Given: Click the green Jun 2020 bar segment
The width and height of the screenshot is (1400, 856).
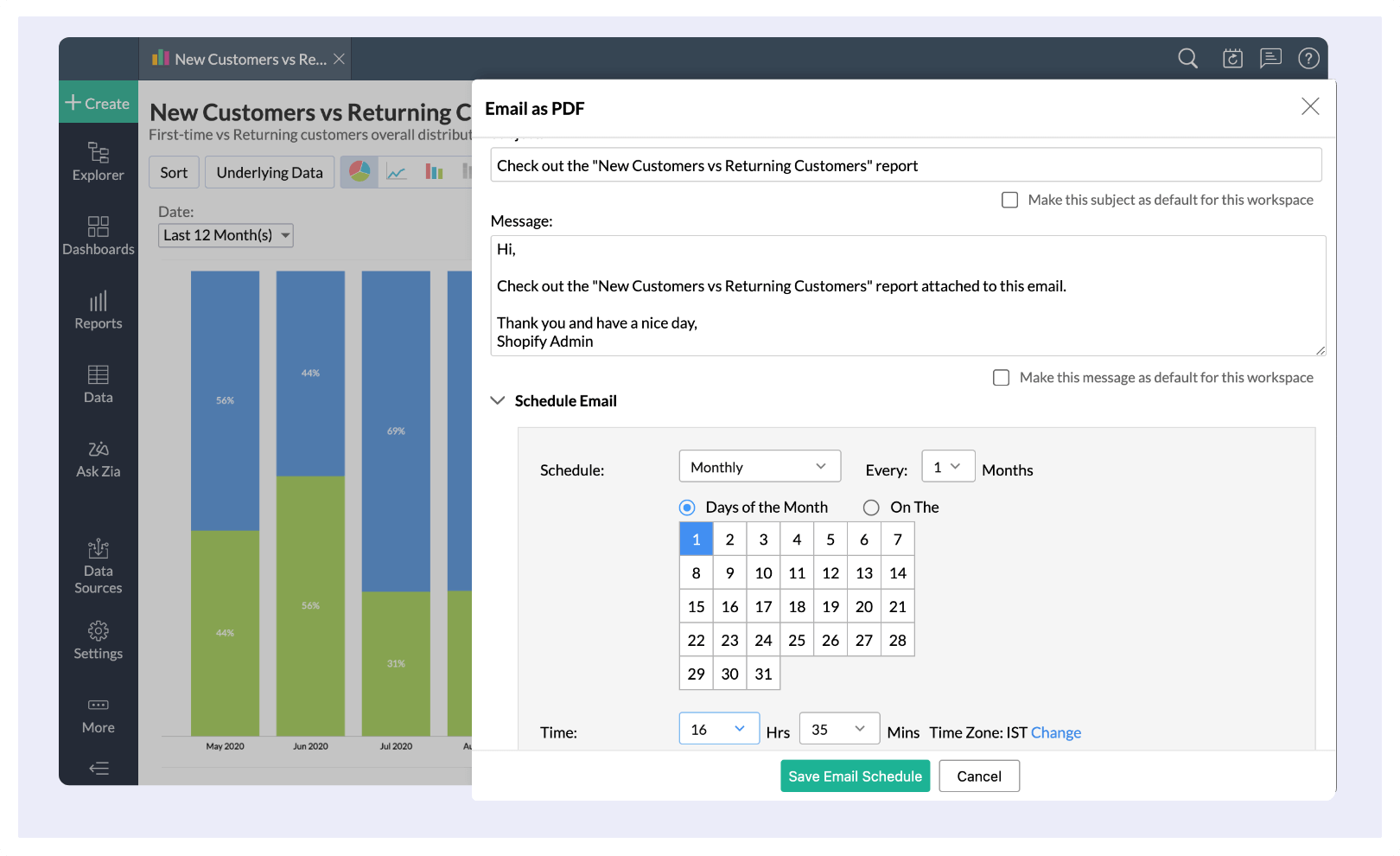Looking at the screenshot, I should coord(310,605).
